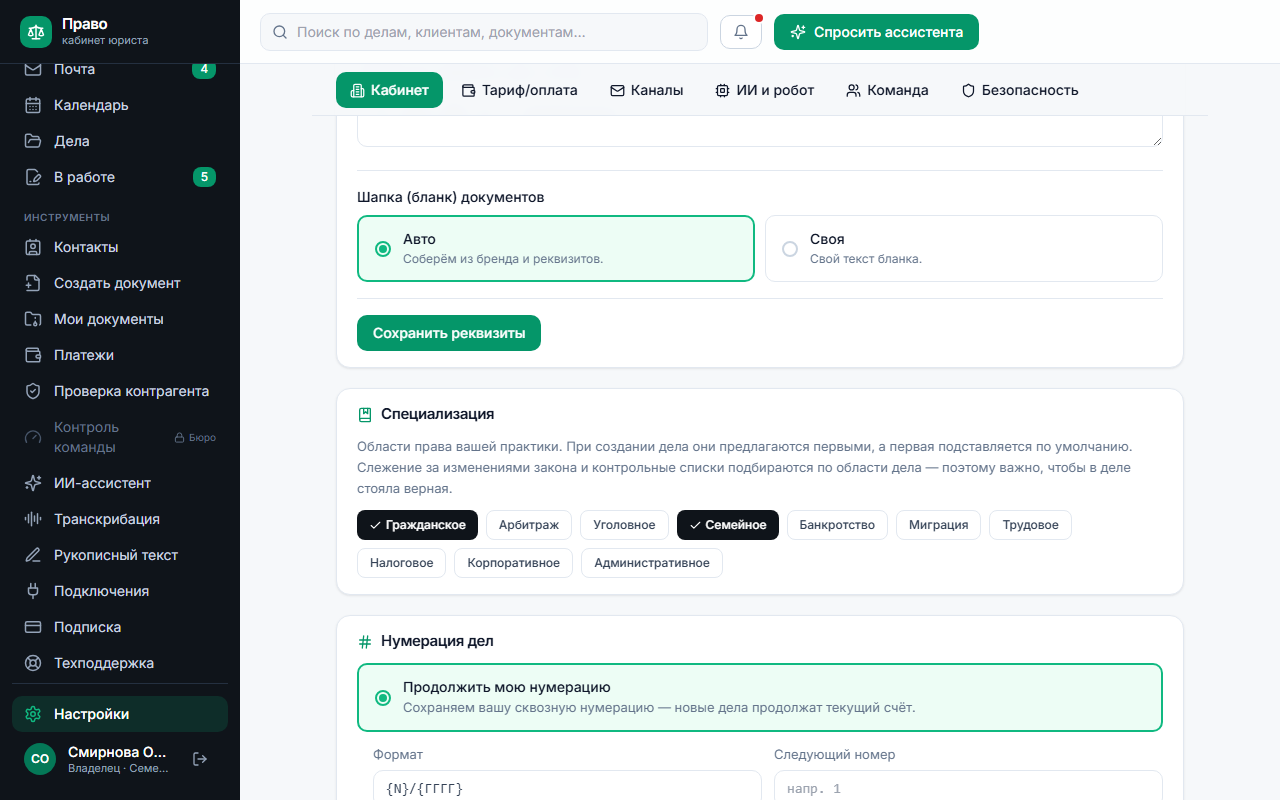Click the Календарь calendar icon in sidebar
The image size is (1280, 800).
pos(33,105)
